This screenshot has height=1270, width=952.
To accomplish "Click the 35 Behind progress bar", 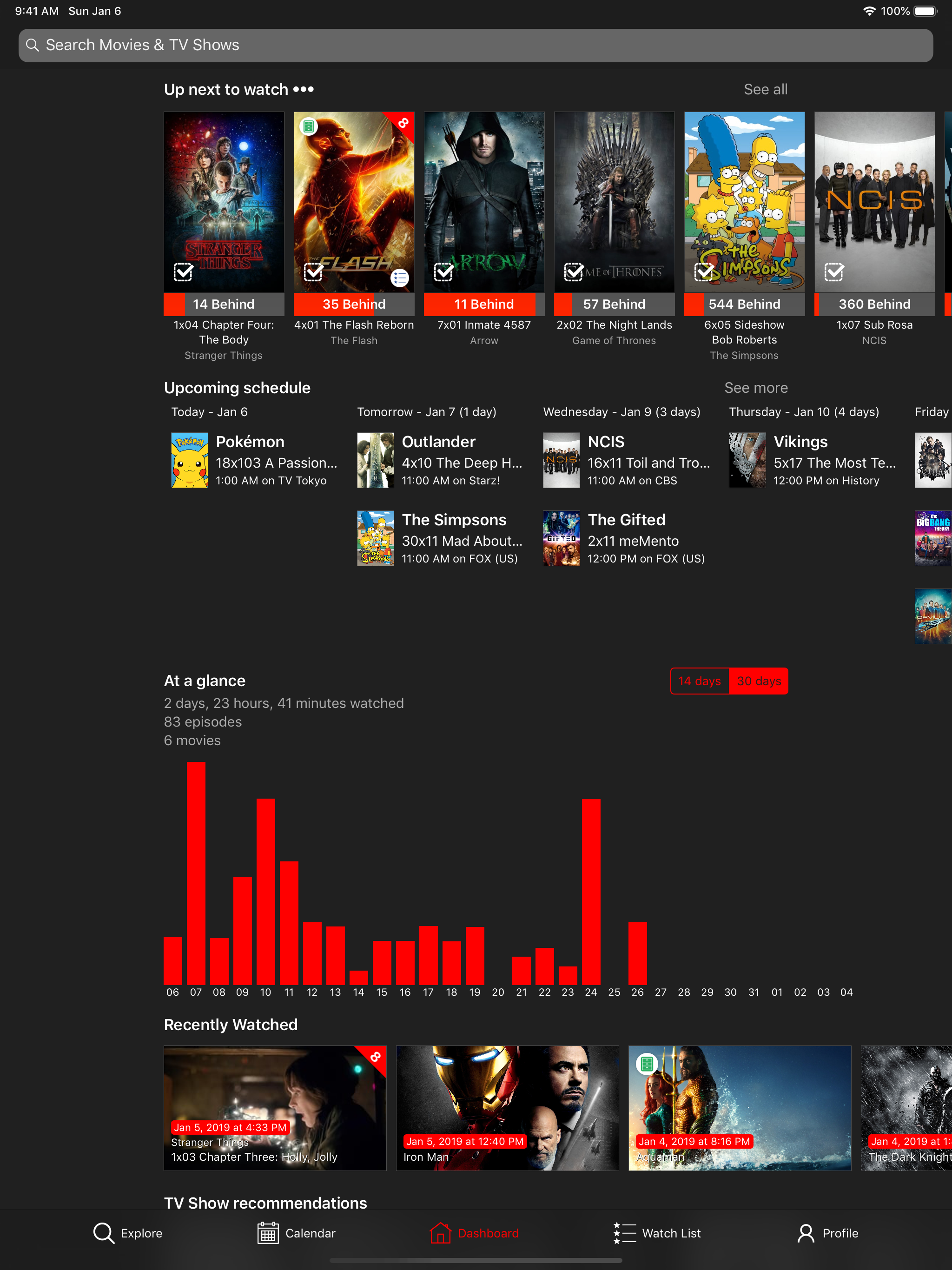I will pos(354,304).
